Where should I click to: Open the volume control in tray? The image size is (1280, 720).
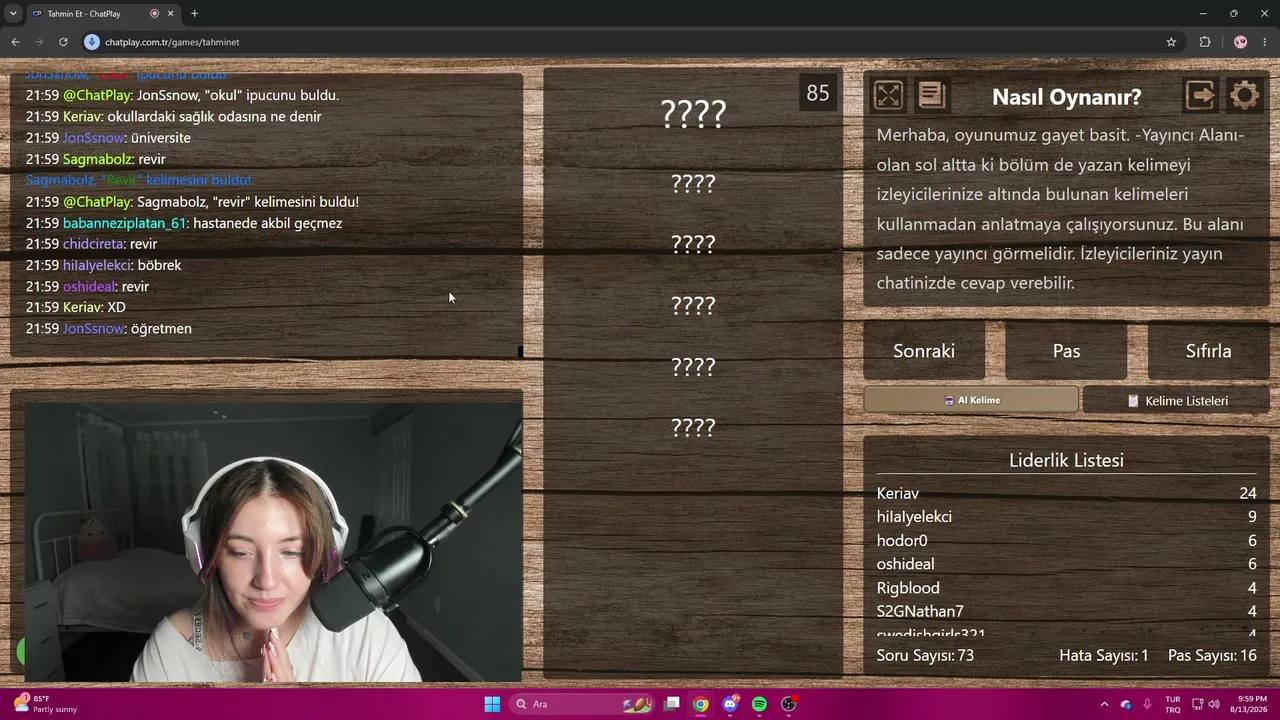coord(1213,704)
